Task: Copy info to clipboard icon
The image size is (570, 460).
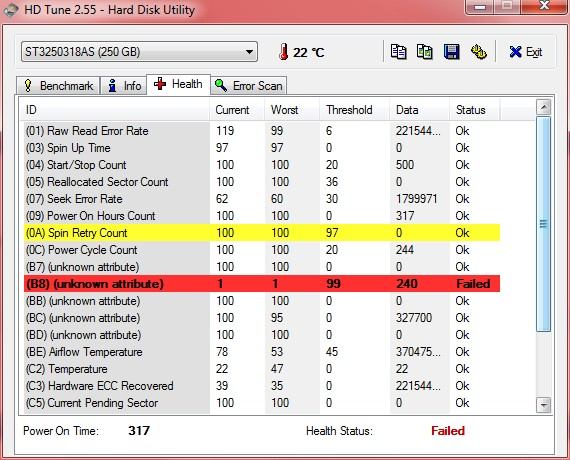Action: pos(398,52)
